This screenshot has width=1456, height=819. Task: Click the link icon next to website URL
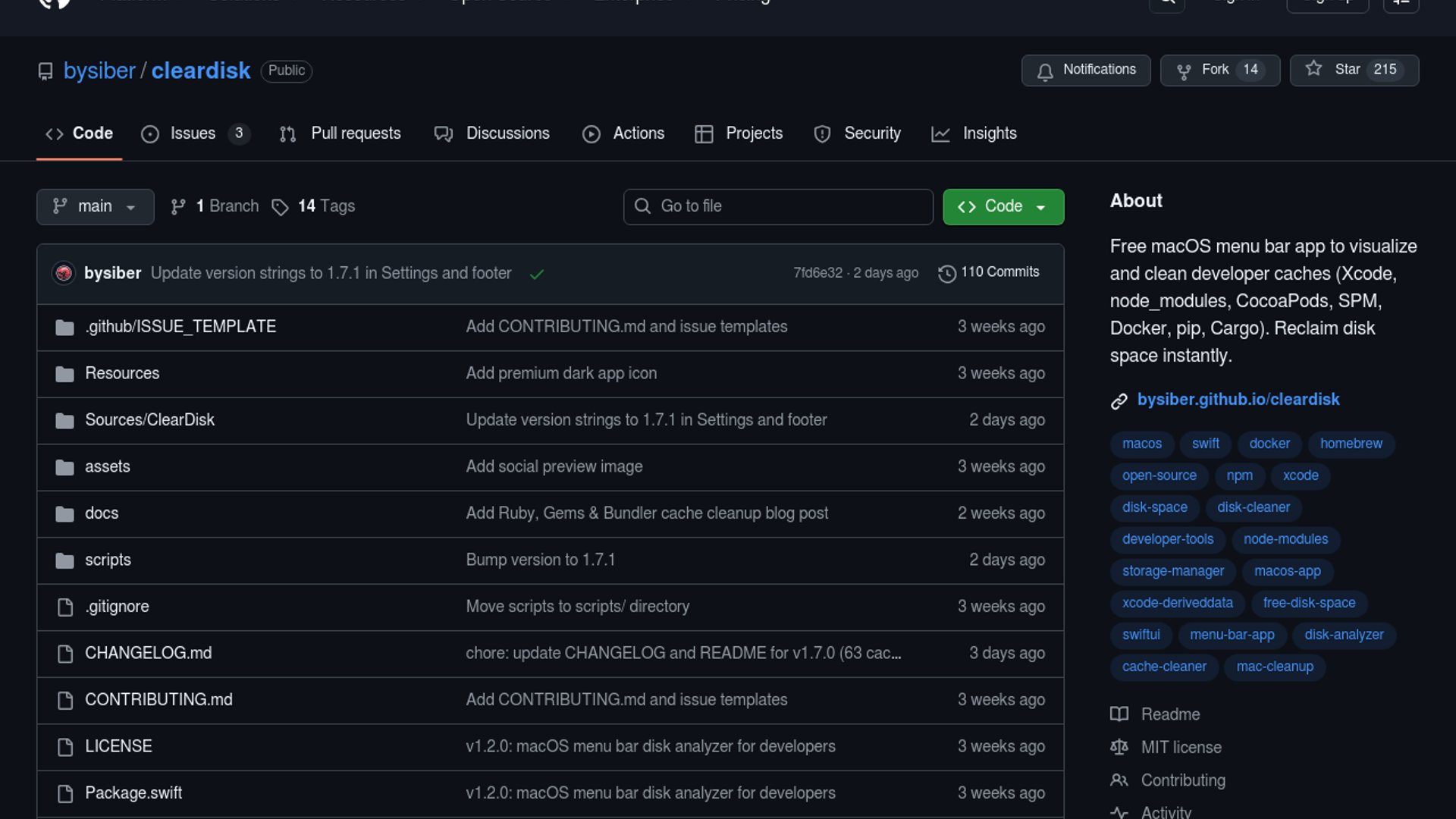[x=1119, y=400]
